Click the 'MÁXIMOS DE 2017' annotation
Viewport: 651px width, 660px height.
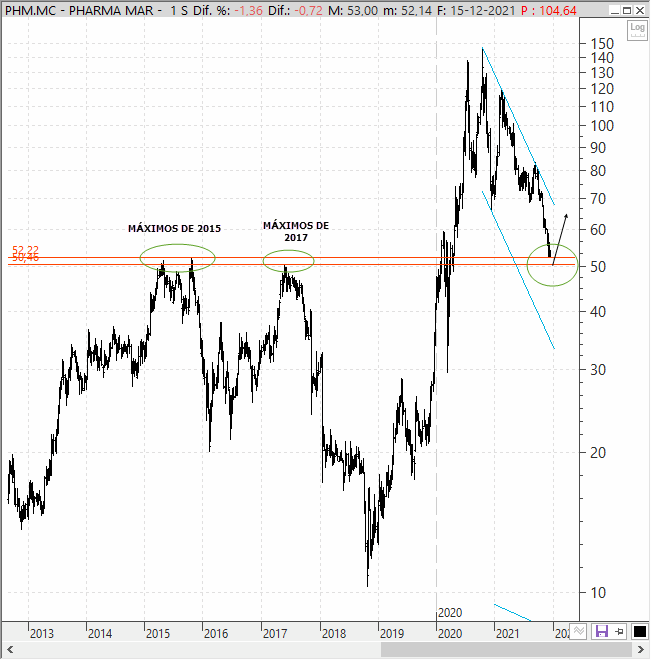296,232
